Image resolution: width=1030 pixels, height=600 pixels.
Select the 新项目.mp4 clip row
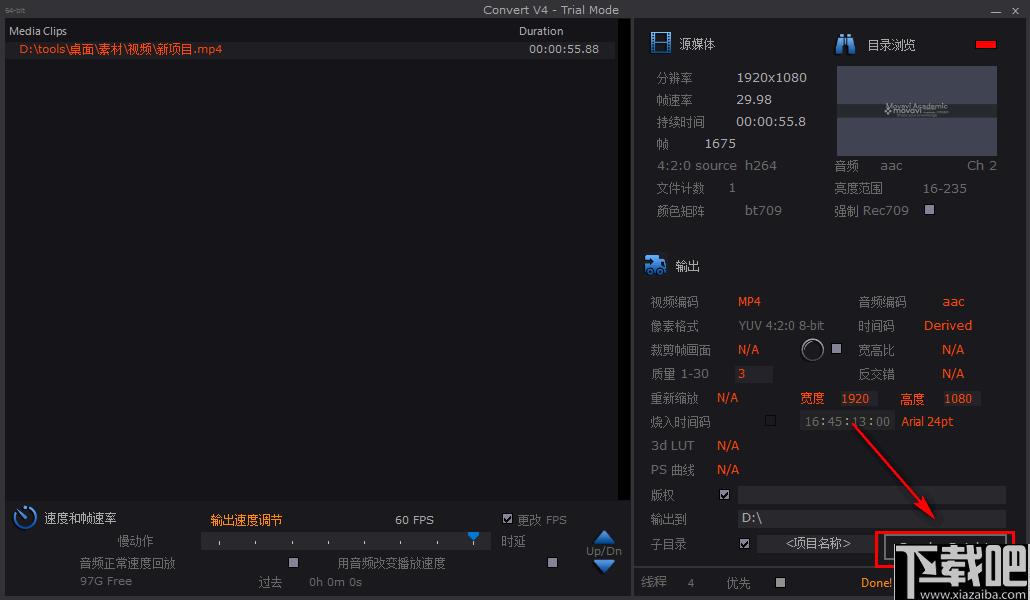click(309, 49)
